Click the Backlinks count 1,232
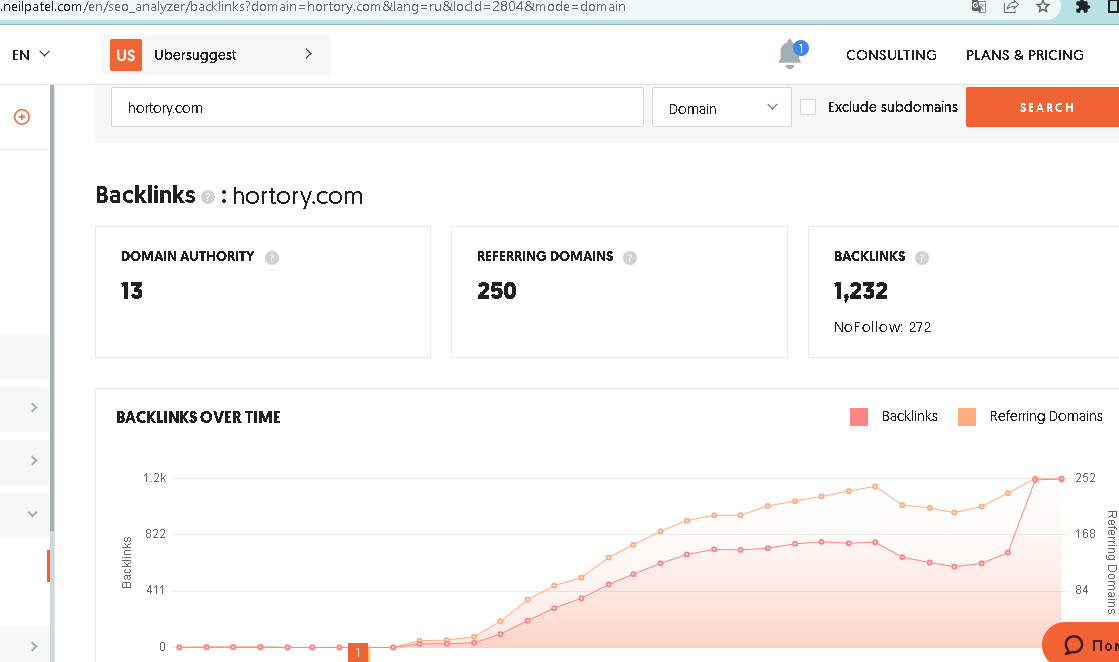This screenshot has height=662, width=1119. click(861, 291)
